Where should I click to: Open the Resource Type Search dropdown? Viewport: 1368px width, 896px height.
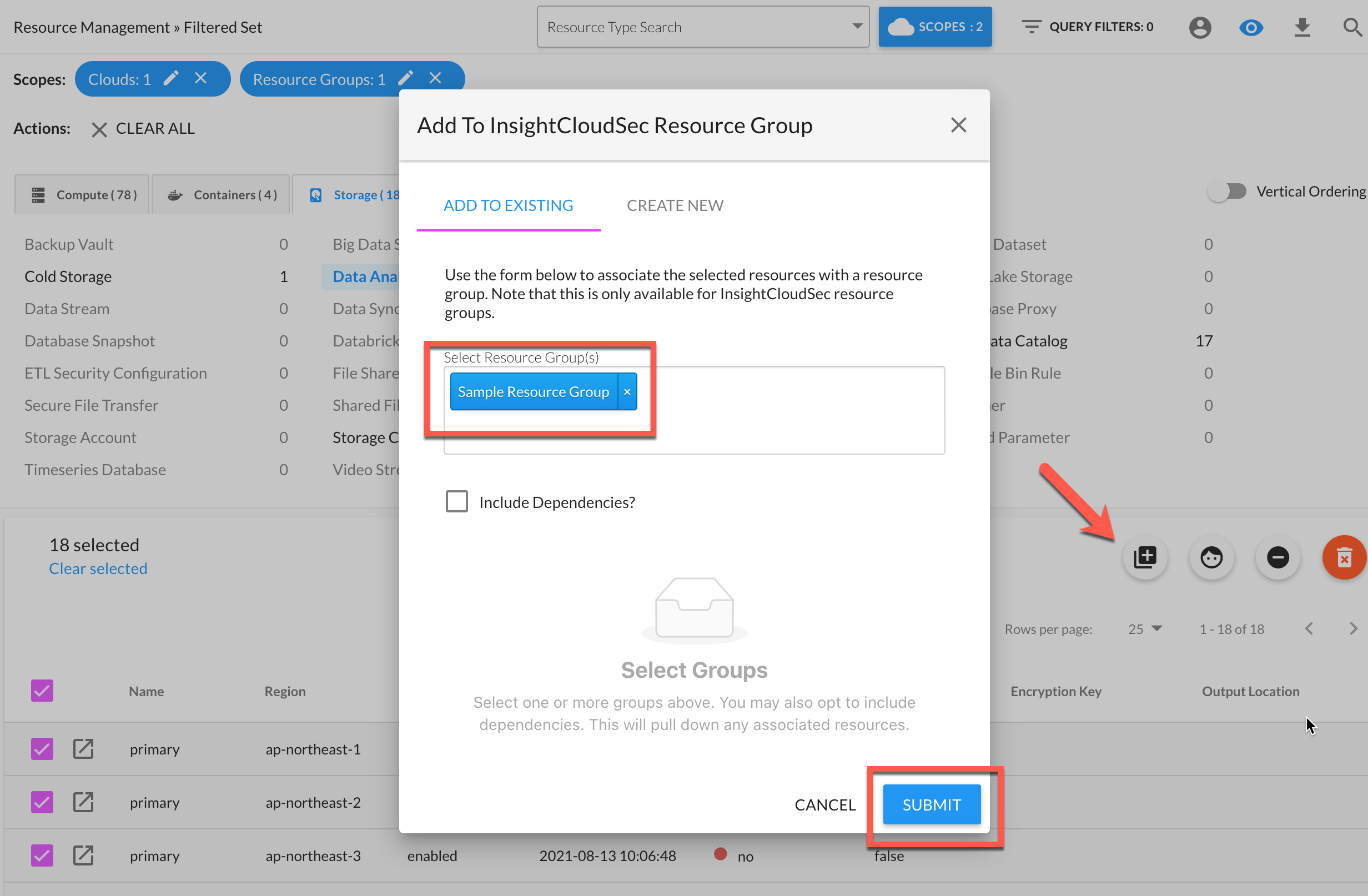click(702, 27)
